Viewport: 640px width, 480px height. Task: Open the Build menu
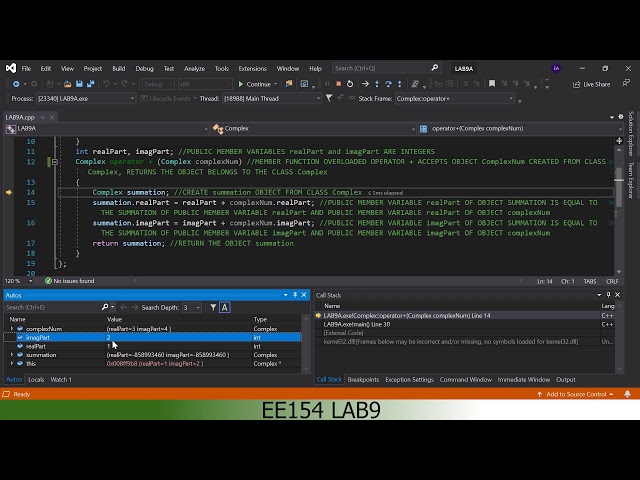point(119,69)
